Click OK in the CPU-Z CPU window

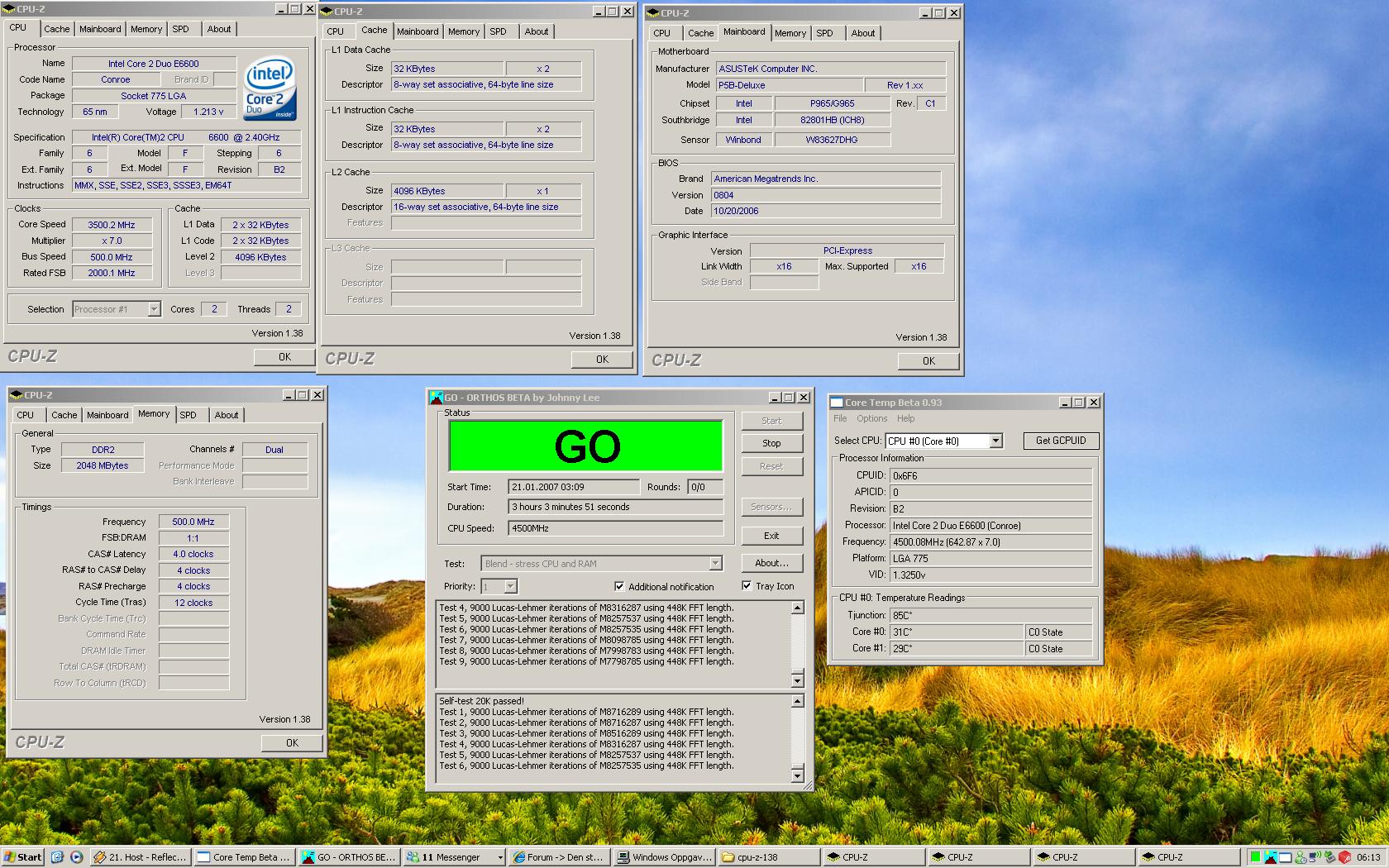284,357
